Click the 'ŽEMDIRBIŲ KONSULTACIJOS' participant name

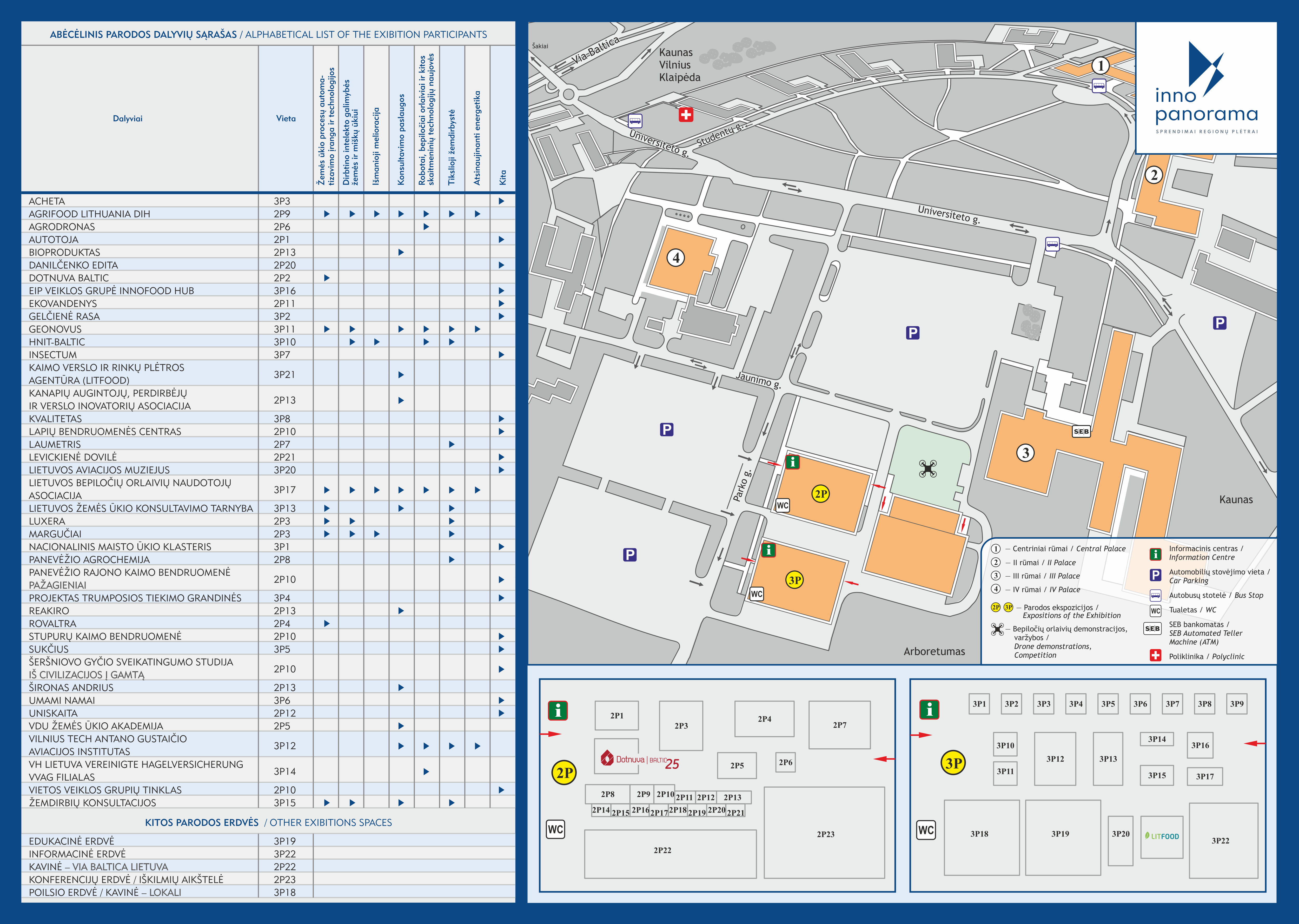tap(92, 803)
